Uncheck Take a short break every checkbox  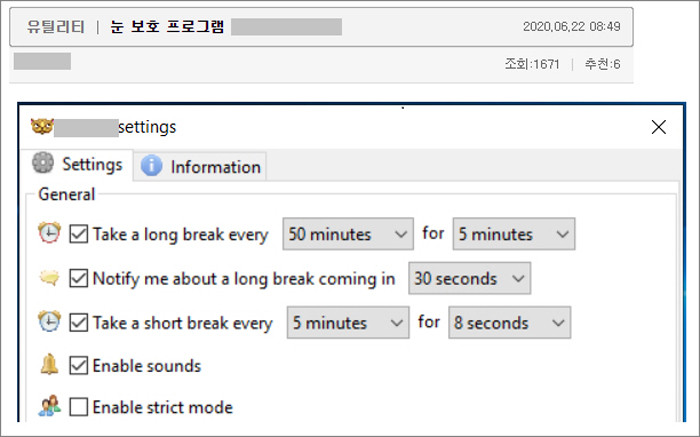tap(79, 323)
